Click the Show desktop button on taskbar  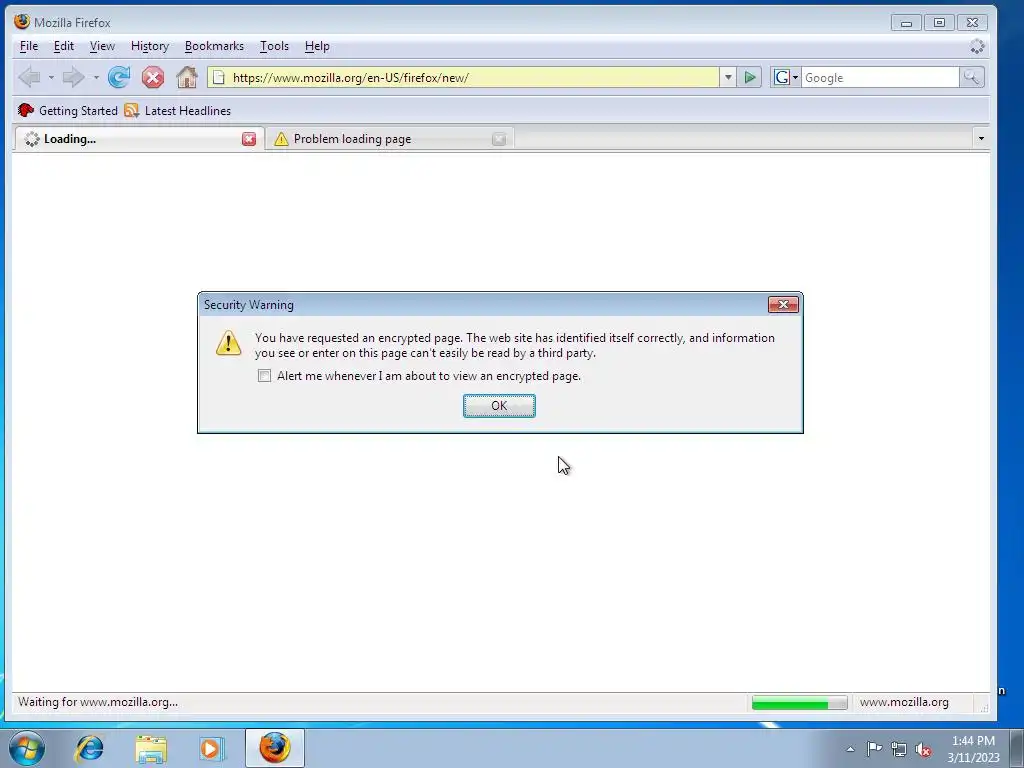(1017, 748)
